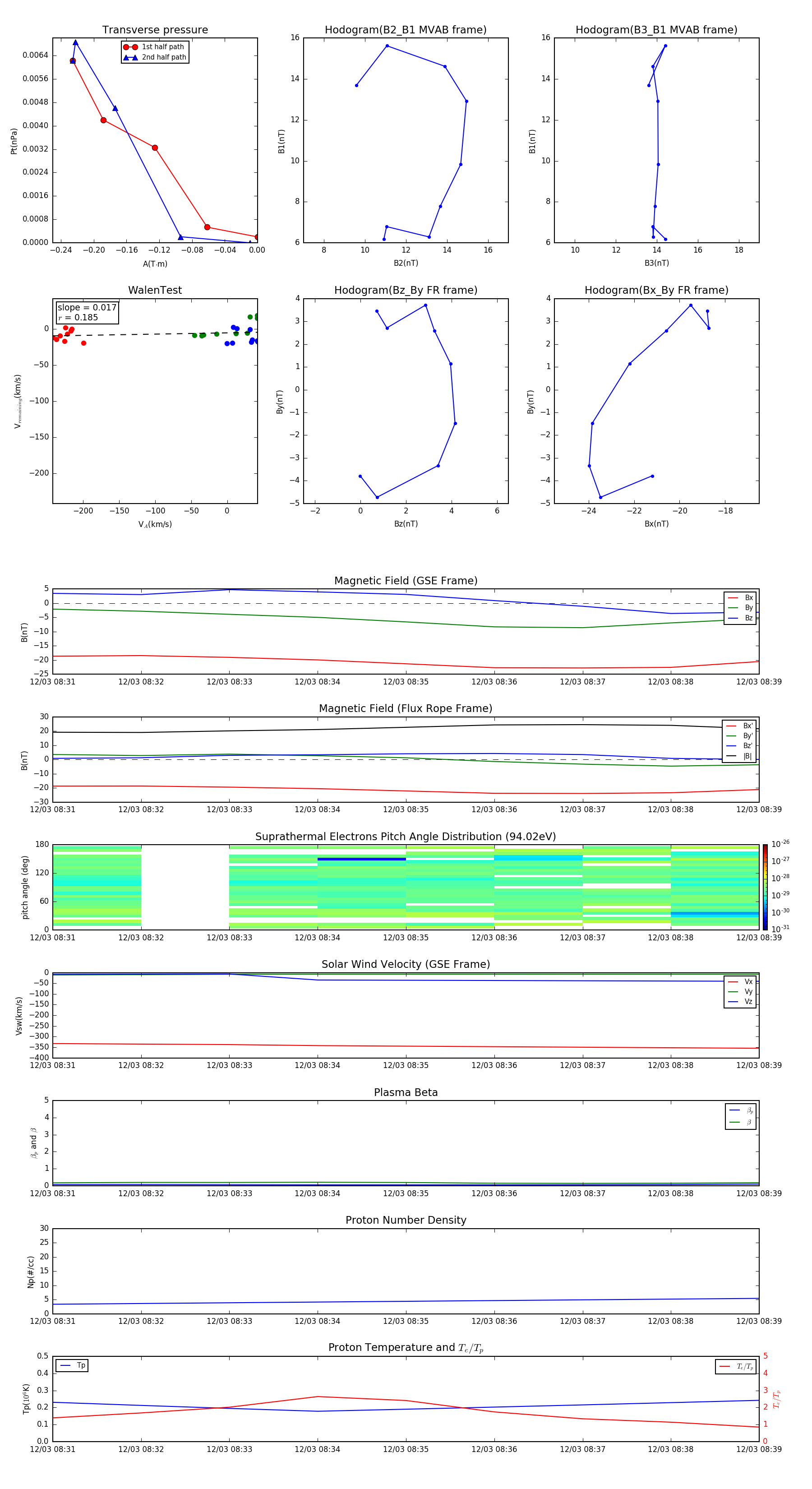Screen dimensions: 812x1489
Task: Click the 'Hodogram(Bx_By FR frame)' title
Action: [x=656, y=290]
